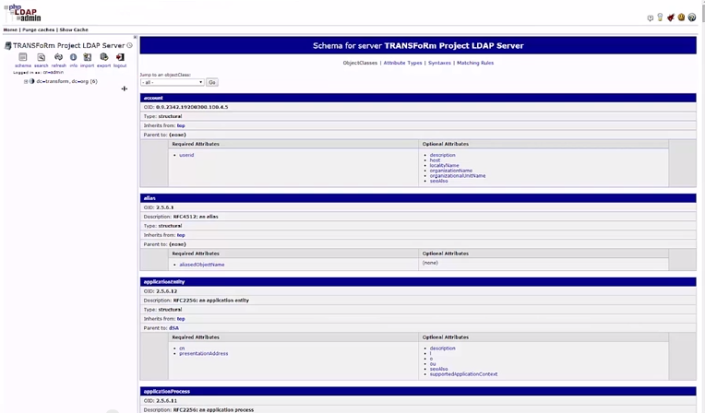Switch to the Matching Rules section

[x=475, y=62]
